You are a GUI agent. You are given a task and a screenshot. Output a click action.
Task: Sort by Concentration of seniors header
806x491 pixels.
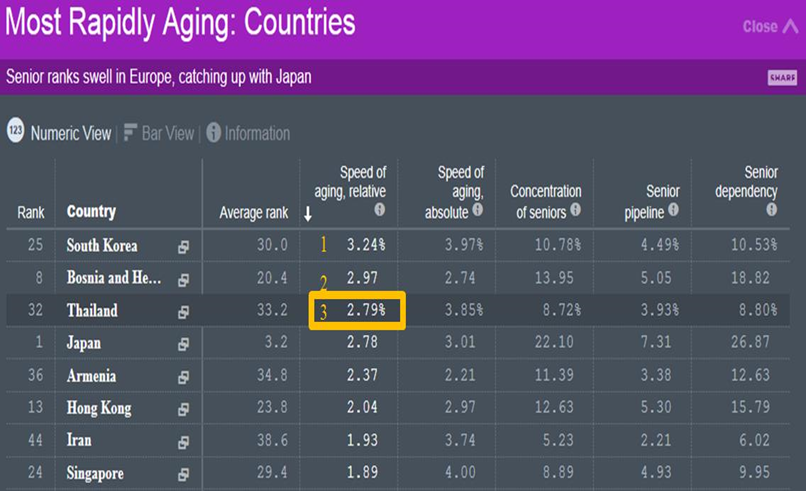[x=546, y=202]
